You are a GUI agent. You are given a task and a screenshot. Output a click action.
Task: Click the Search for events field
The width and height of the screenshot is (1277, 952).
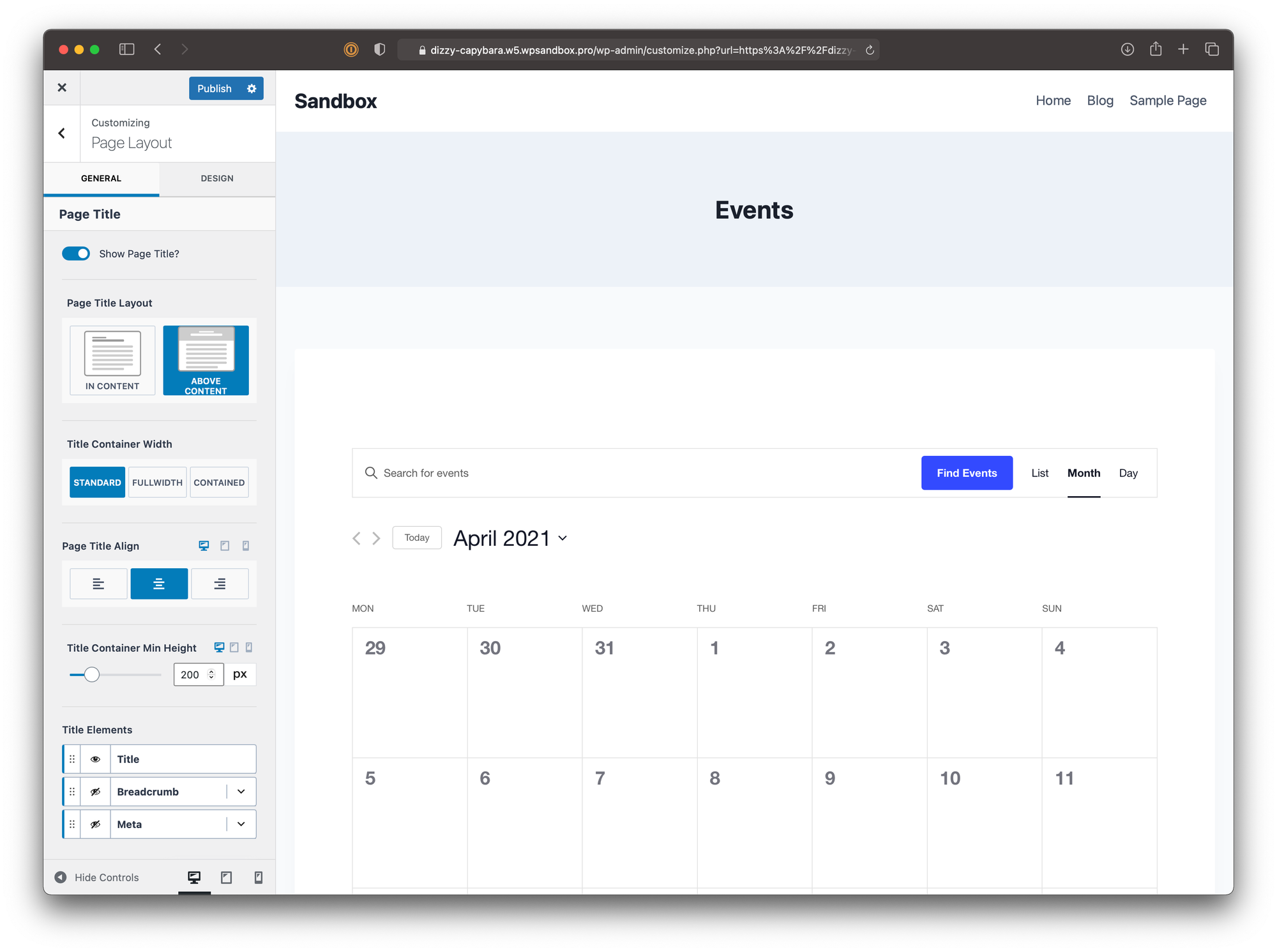[x=636, y=473]
